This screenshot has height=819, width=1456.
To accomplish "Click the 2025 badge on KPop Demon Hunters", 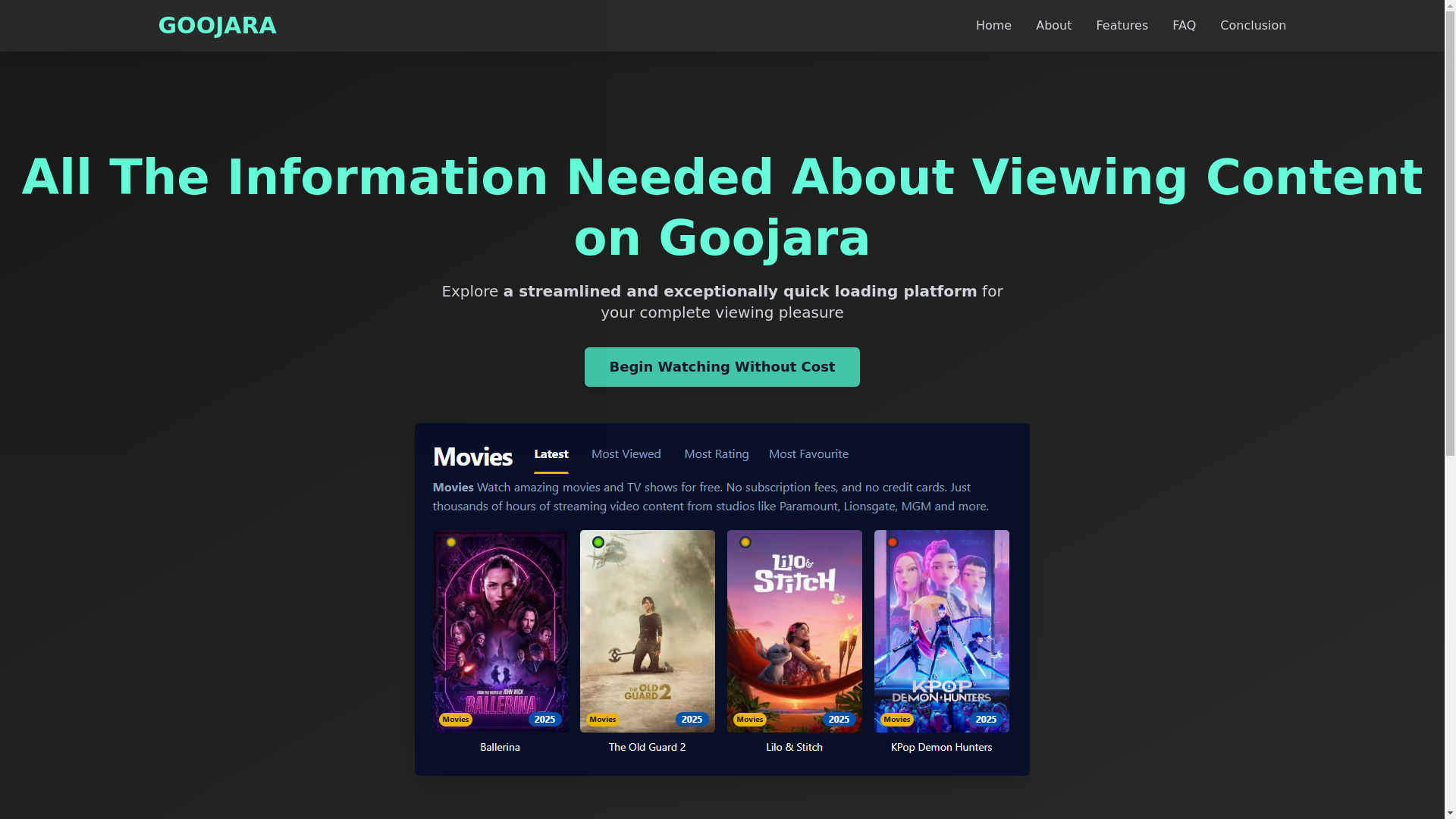I will pos(987,720).
